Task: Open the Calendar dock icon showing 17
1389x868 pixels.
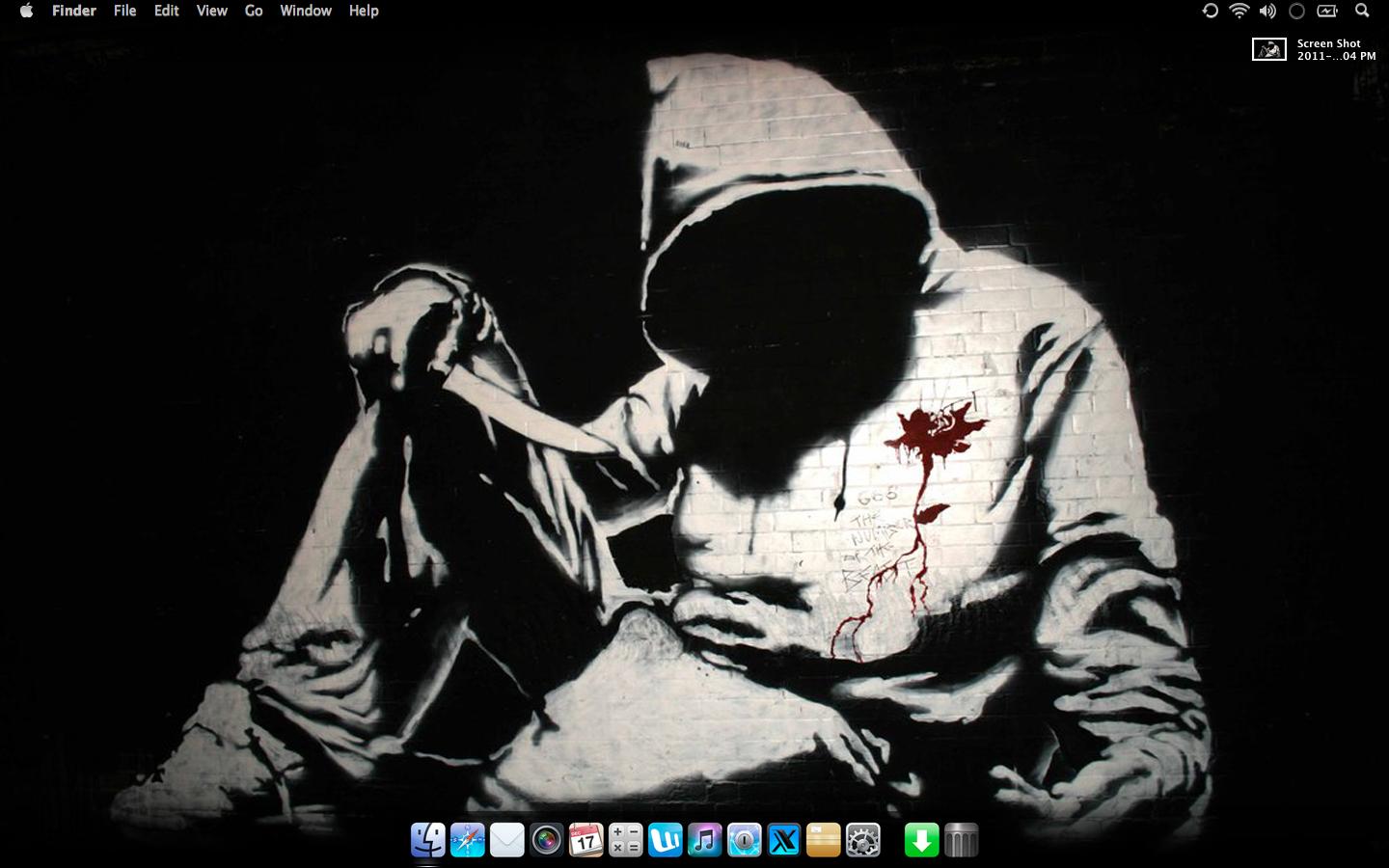Action: [x=586, y=840]
